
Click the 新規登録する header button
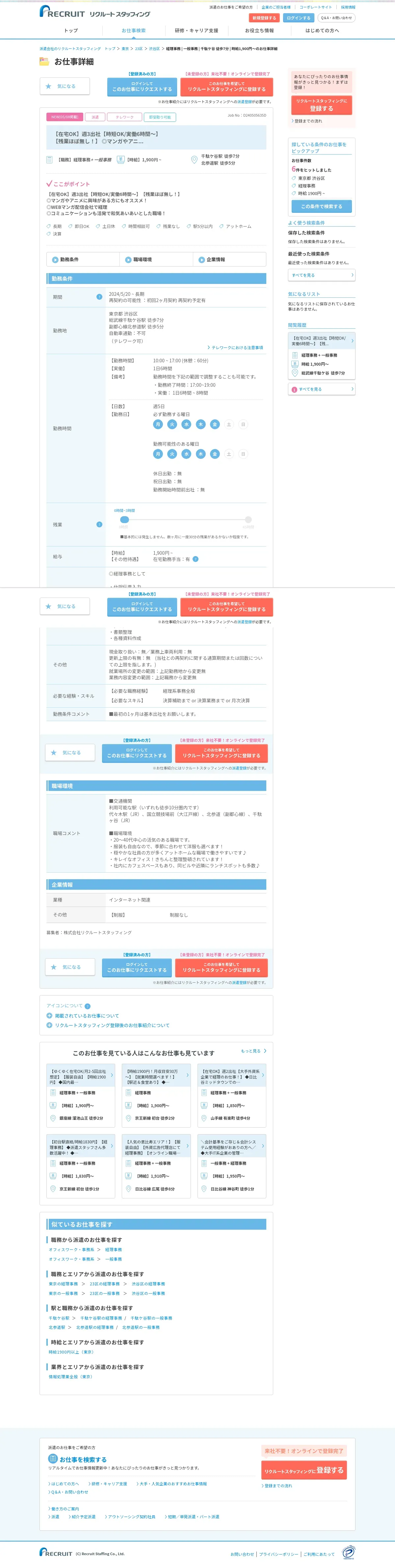264,18
